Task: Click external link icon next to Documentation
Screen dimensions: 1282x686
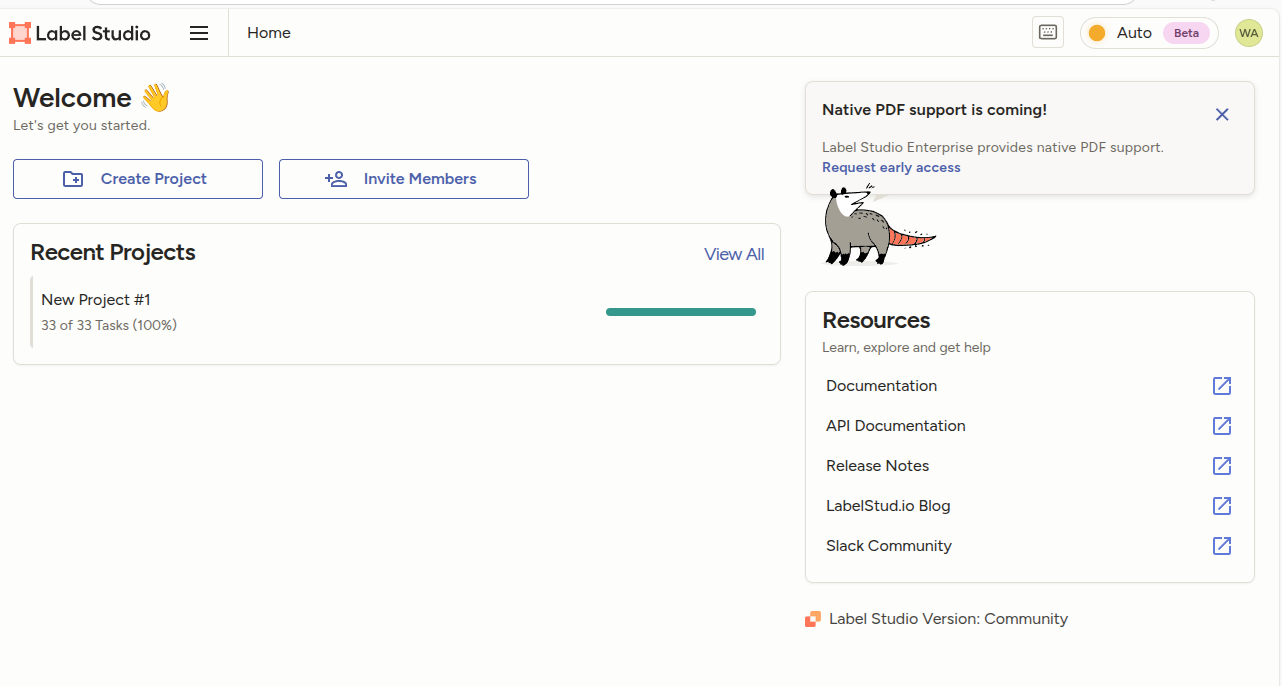Action: coord(1222,386)
